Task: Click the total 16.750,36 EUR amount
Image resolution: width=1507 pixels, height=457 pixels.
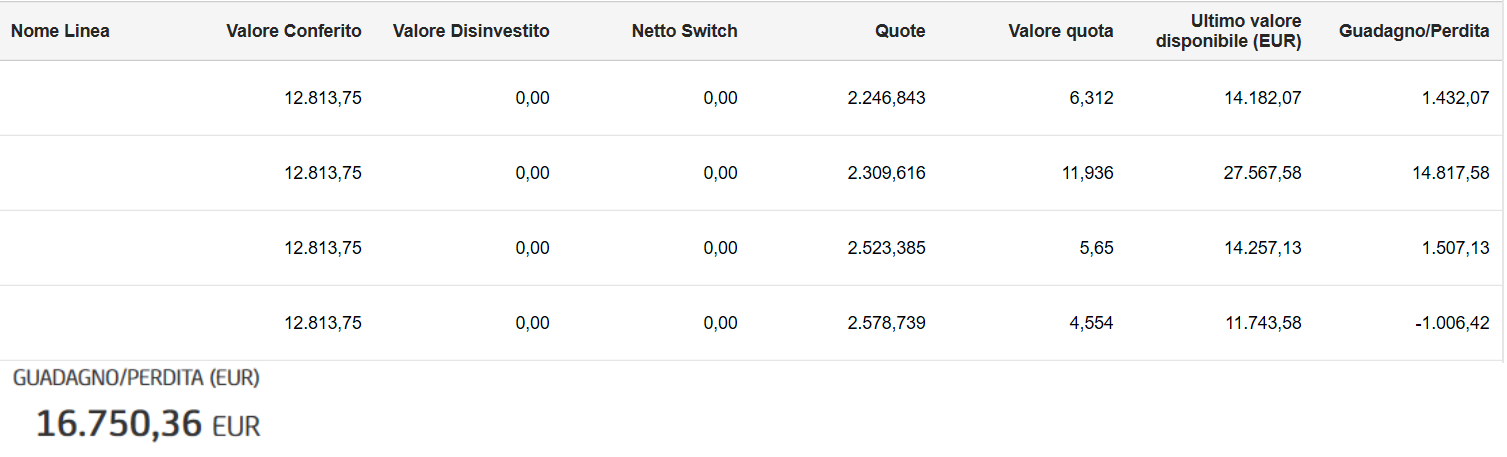Action: click(x=148, y=425)
